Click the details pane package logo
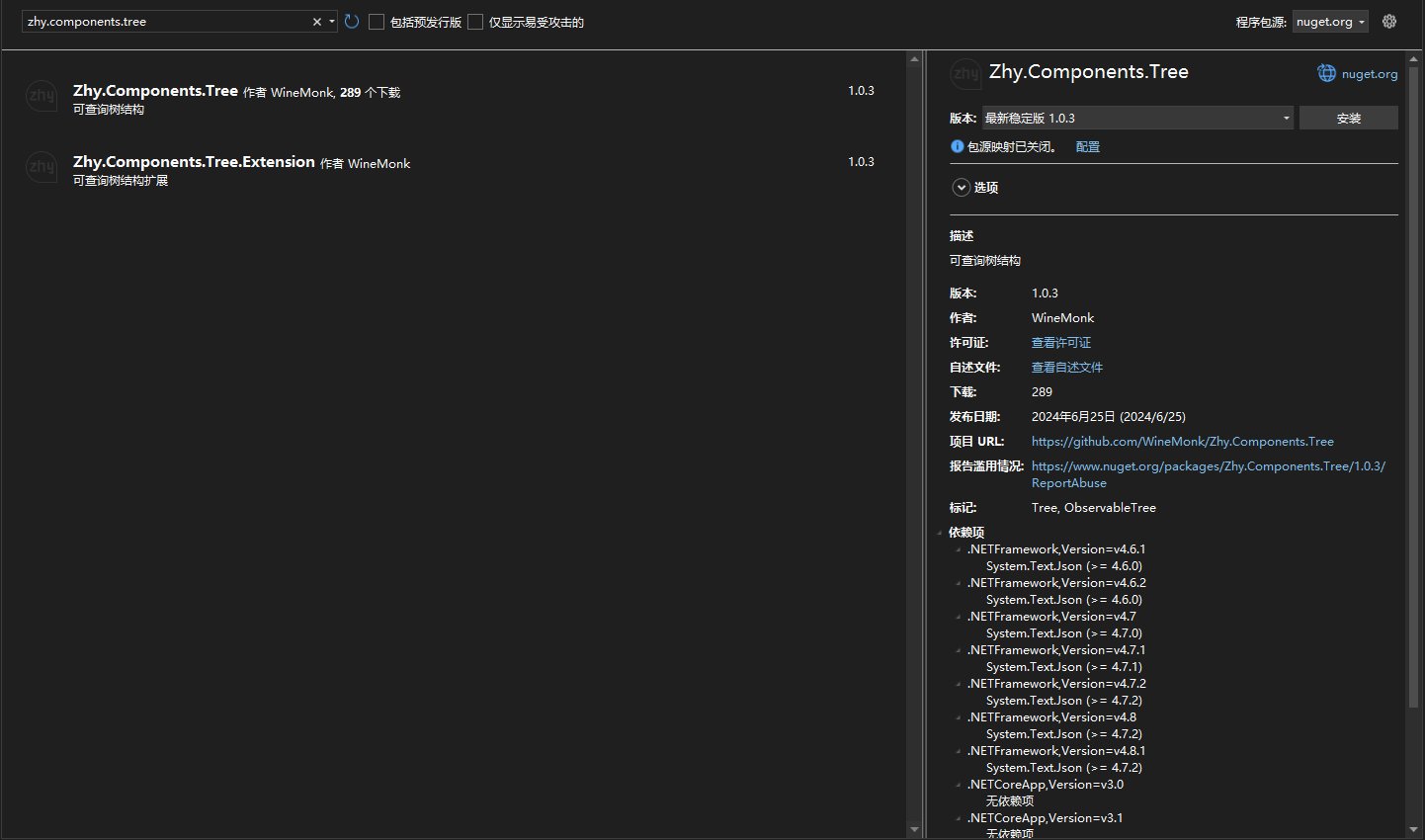 click(965, 74)
